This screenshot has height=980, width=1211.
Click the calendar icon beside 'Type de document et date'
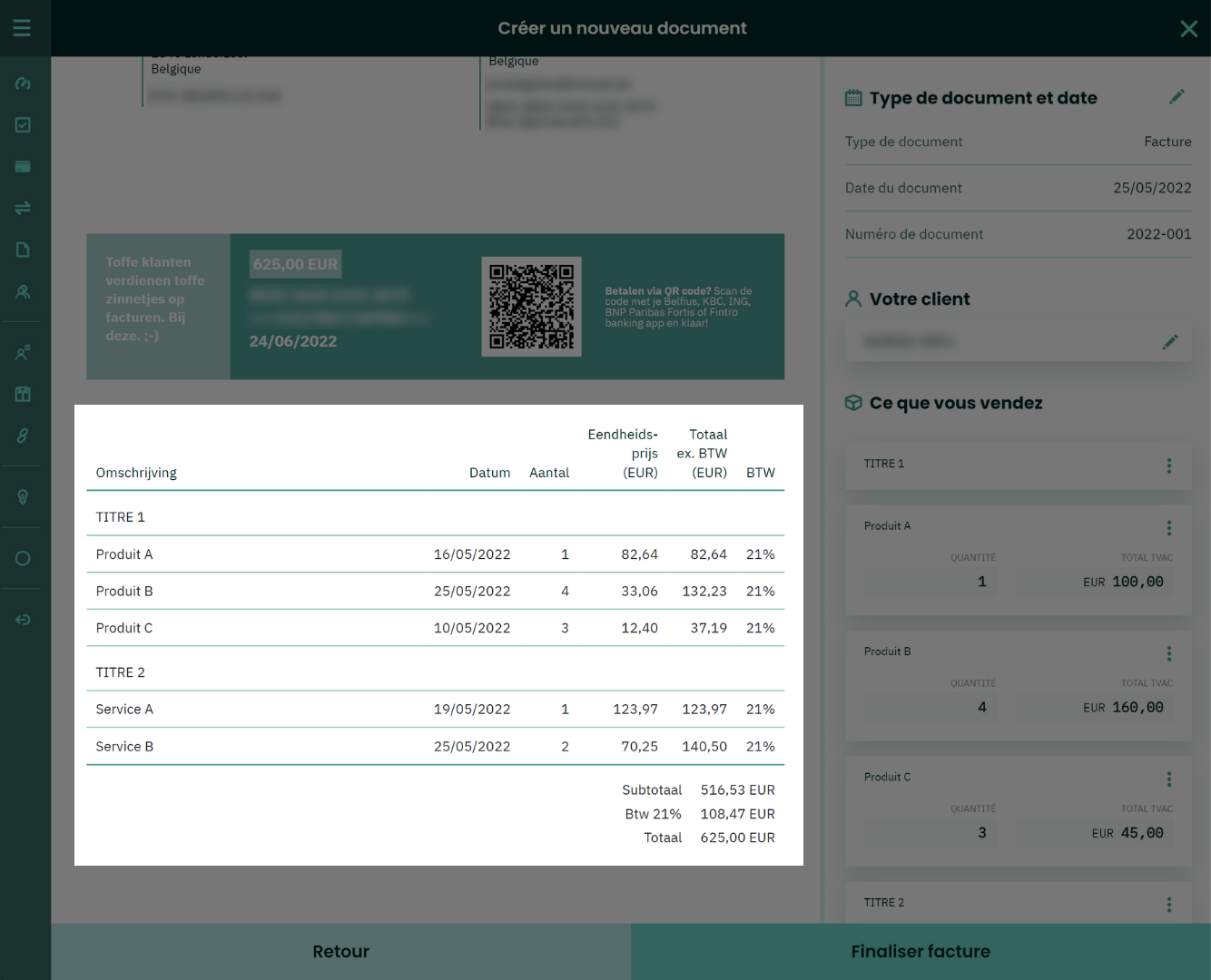853,98
